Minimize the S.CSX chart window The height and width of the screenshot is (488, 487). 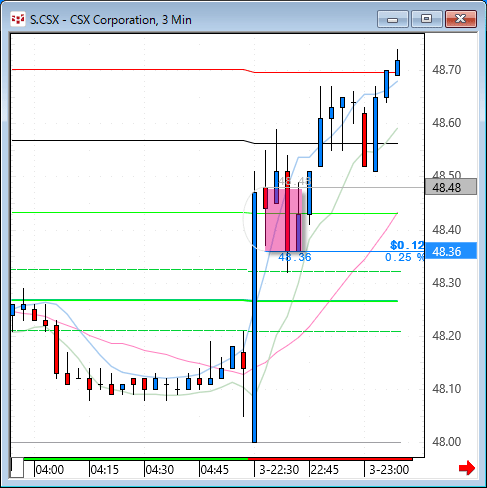point(393,19)
